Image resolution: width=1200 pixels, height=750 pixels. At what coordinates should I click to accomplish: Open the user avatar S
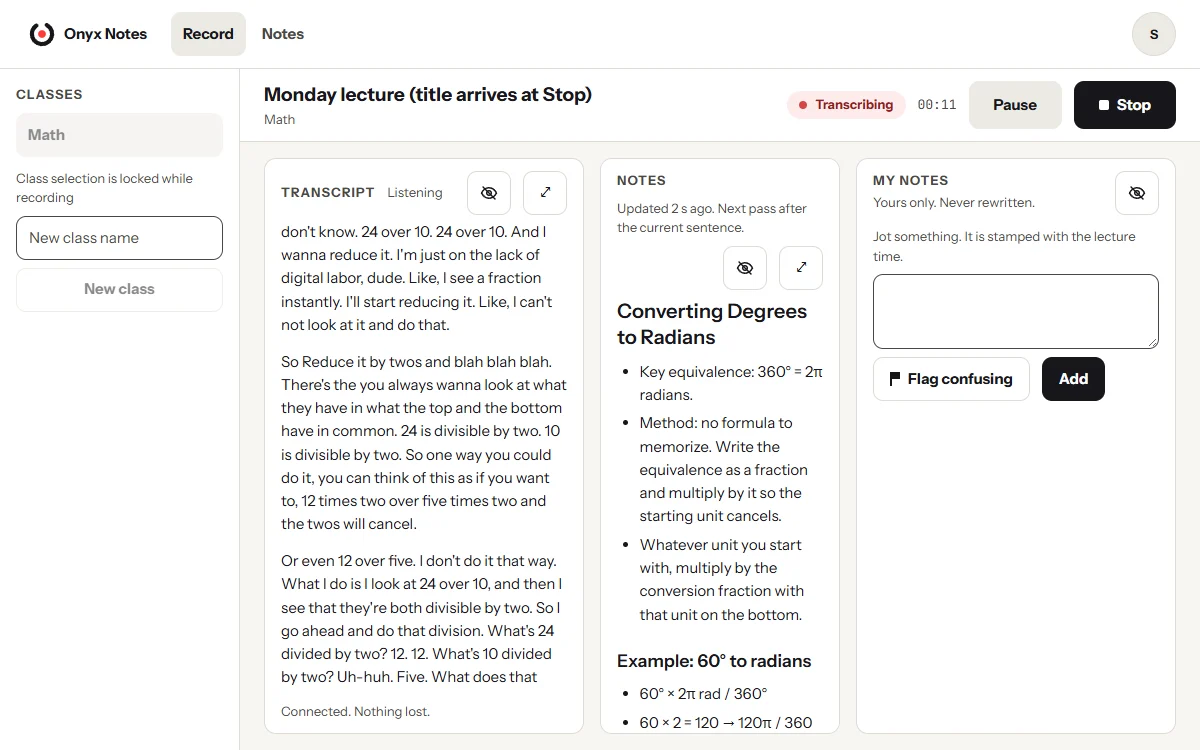(x=1154, y=34)
